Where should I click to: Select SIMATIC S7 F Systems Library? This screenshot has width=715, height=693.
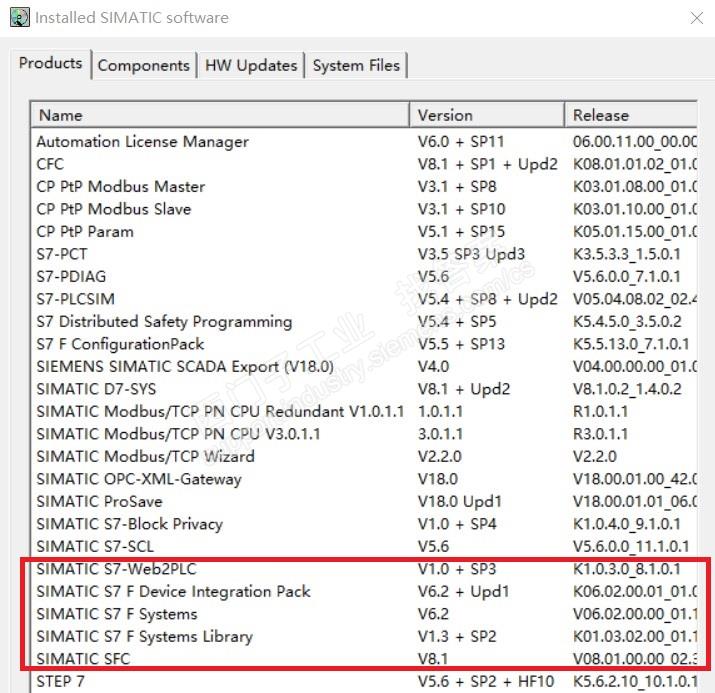pos(144,637)
